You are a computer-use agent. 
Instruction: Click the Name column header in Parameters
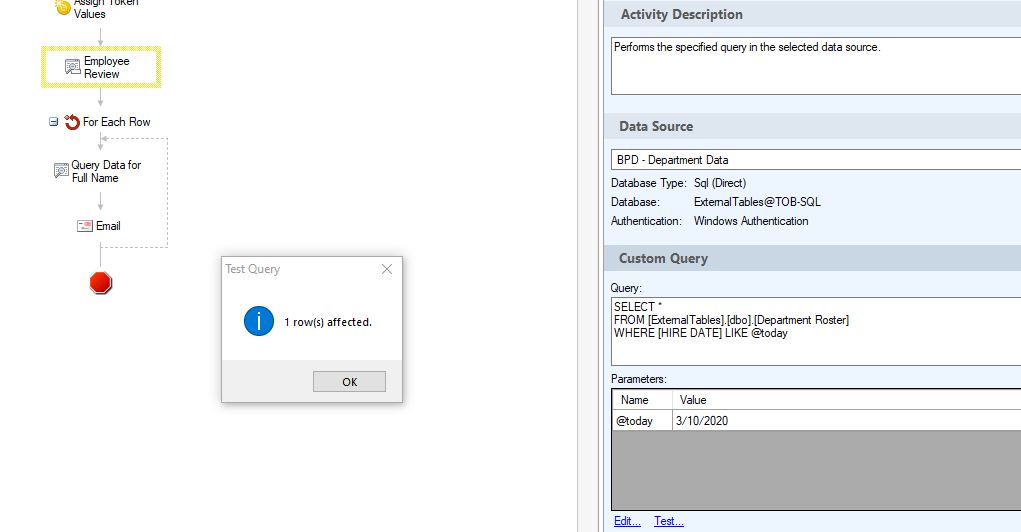pyautogui.click(x=642, y=400)
